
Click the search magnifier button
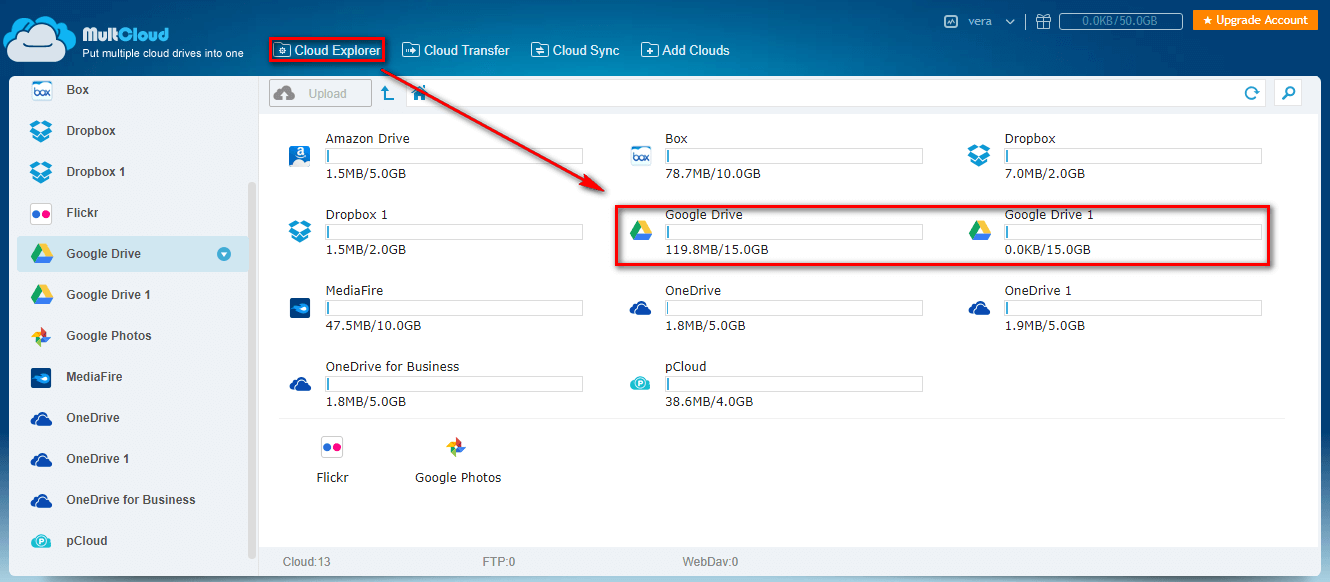point(1288,93)
